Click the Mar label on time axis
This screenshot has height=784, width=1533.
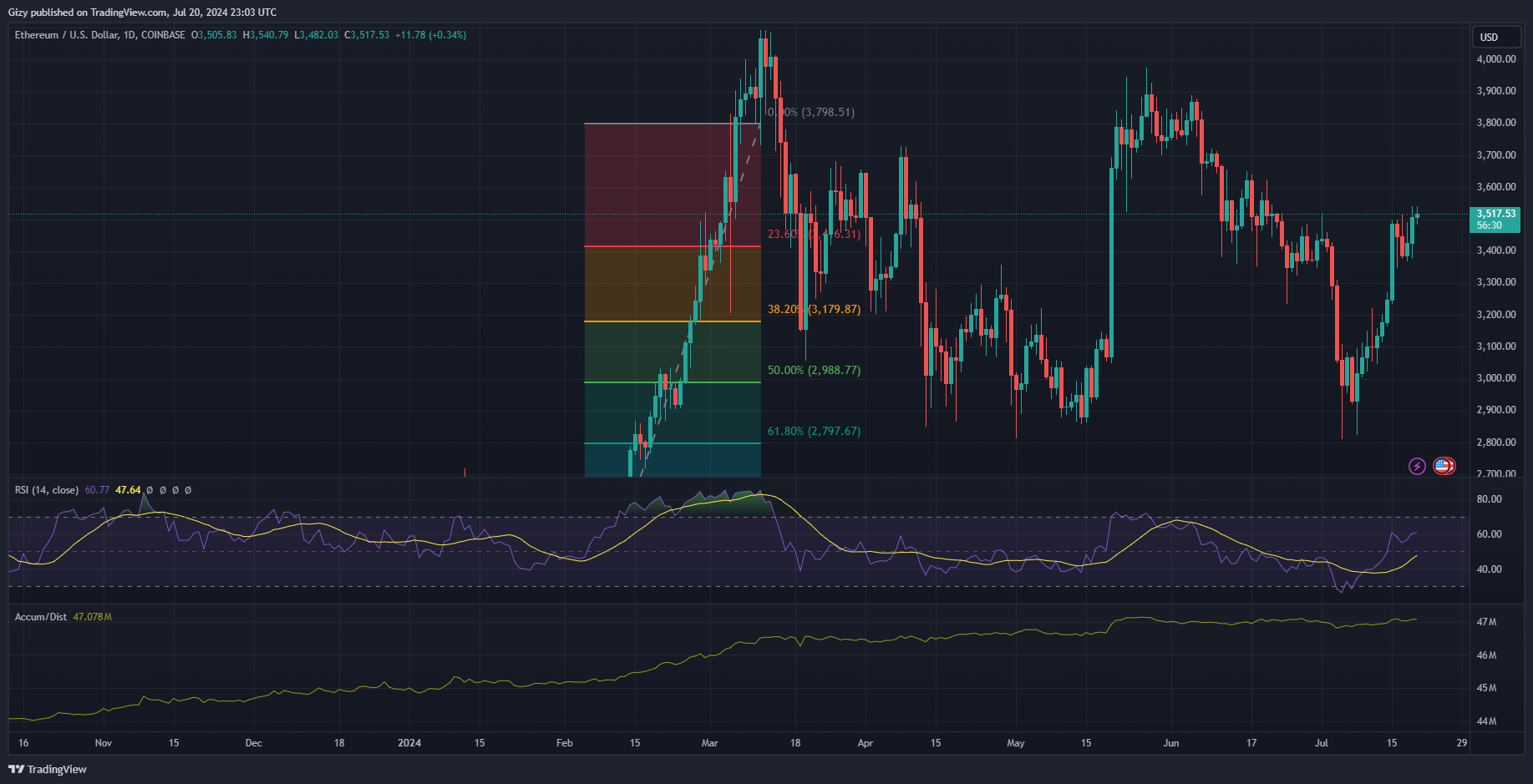[x=710, y=743]
